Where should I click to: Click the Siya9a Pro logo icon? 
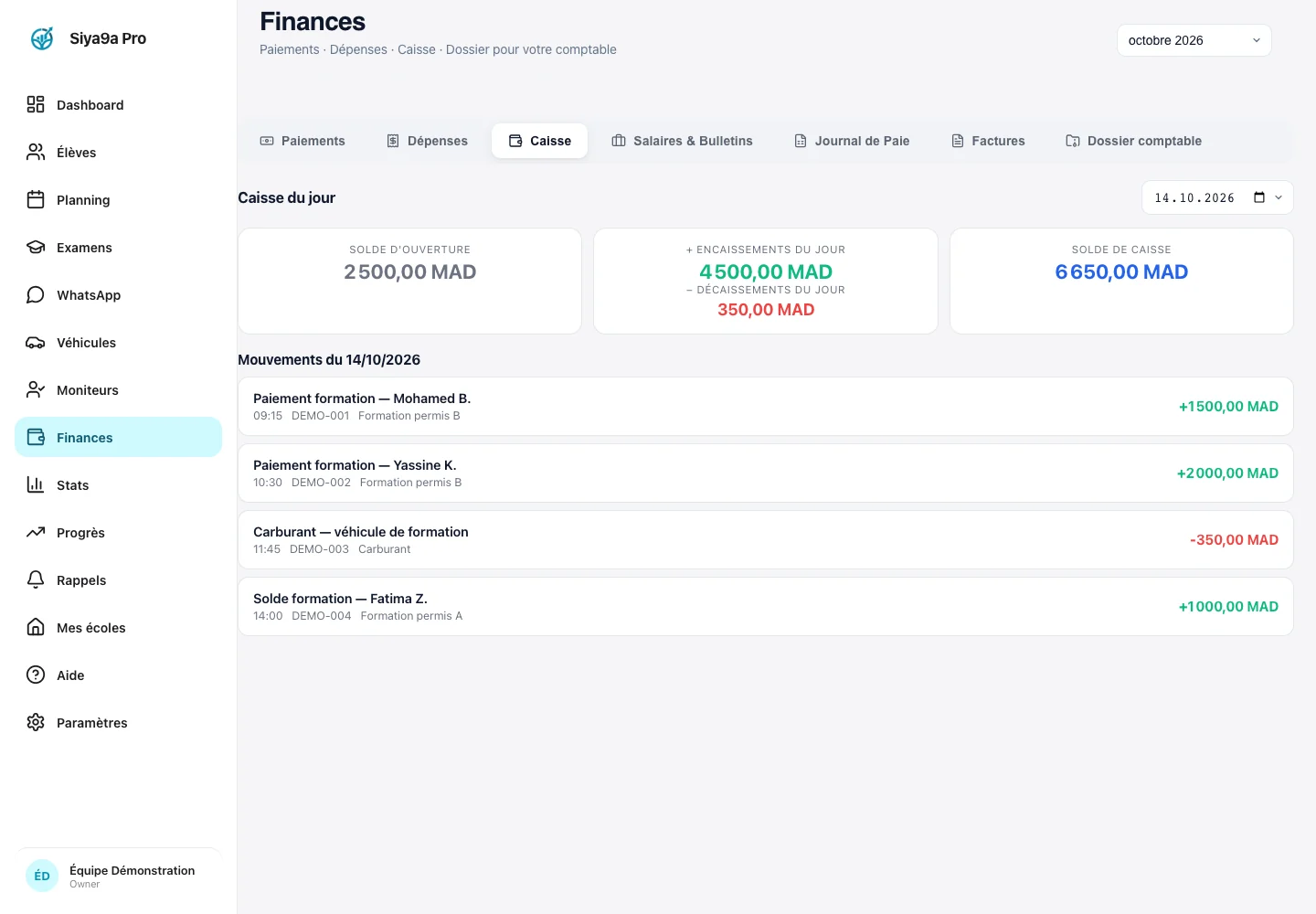coord(42,38)
